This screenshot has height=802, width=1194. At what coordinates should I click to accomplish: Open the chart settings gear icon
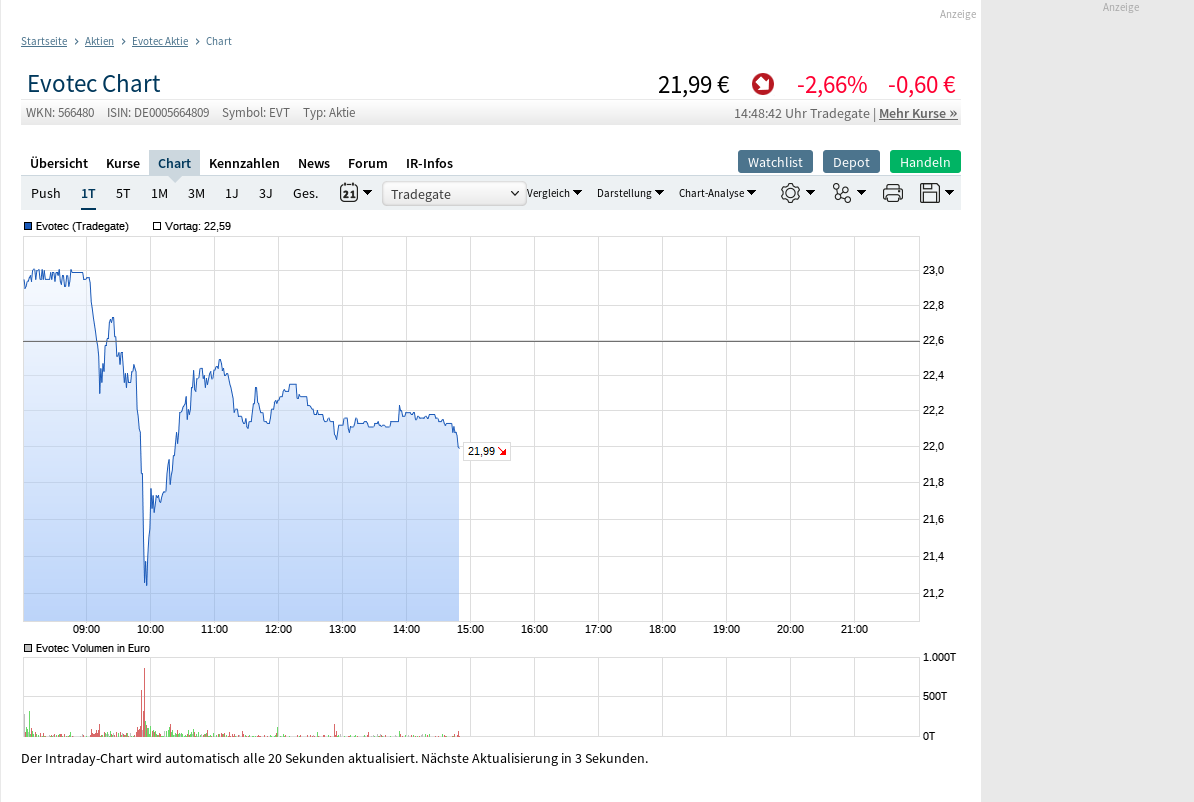click(x=791, y=193)
